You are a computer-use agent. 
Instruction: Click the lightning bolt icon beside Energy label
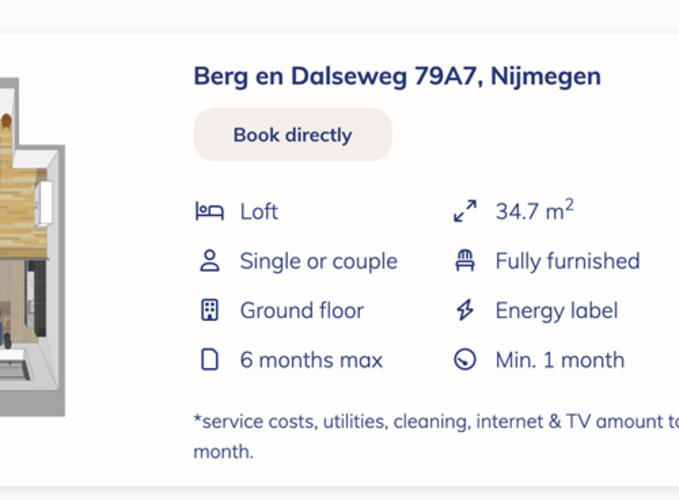point(465,311)
